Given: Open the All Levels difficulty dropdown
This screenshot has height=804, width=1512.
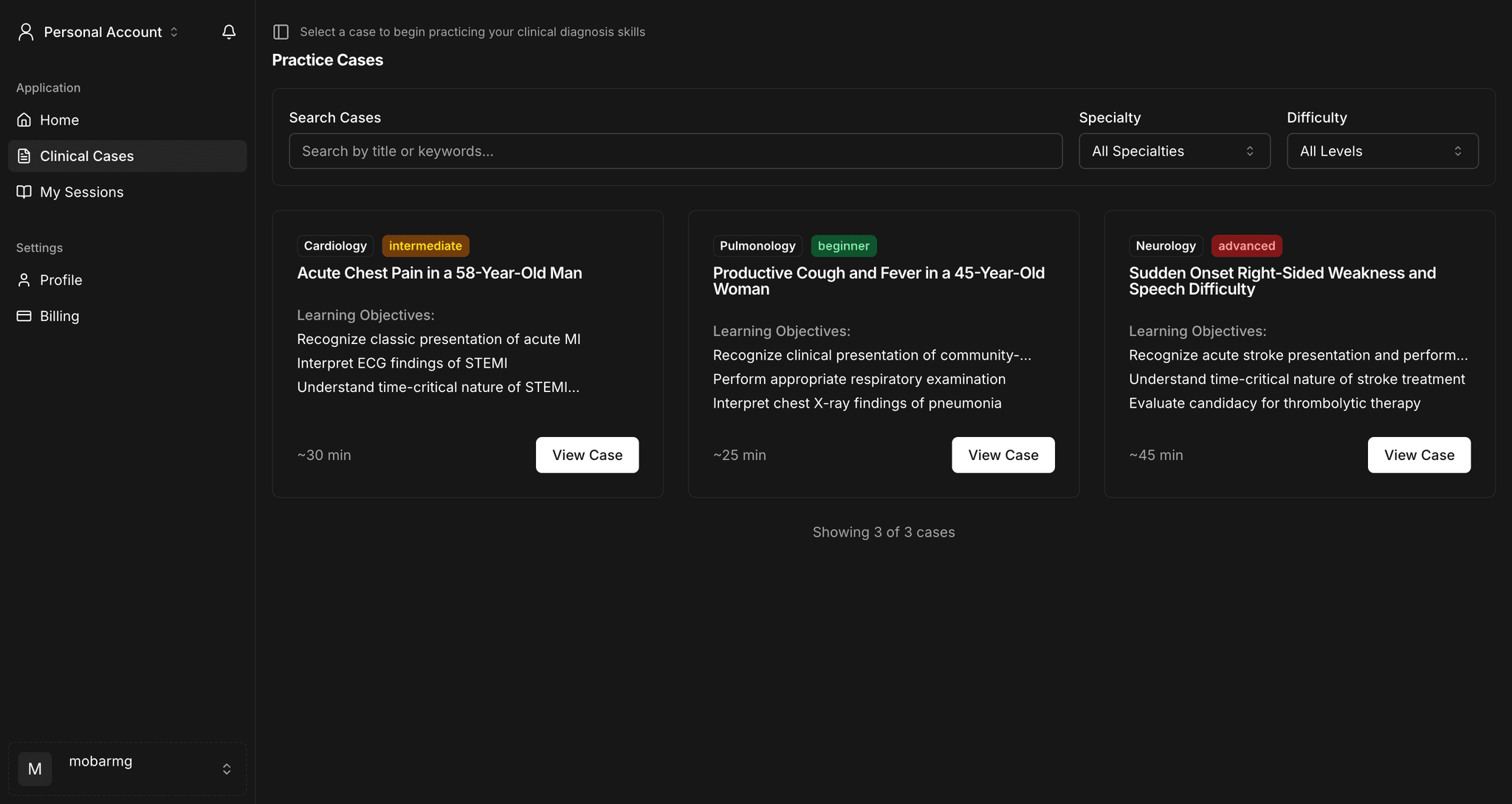Looking at the screenshot, I should click(1382, 151).
